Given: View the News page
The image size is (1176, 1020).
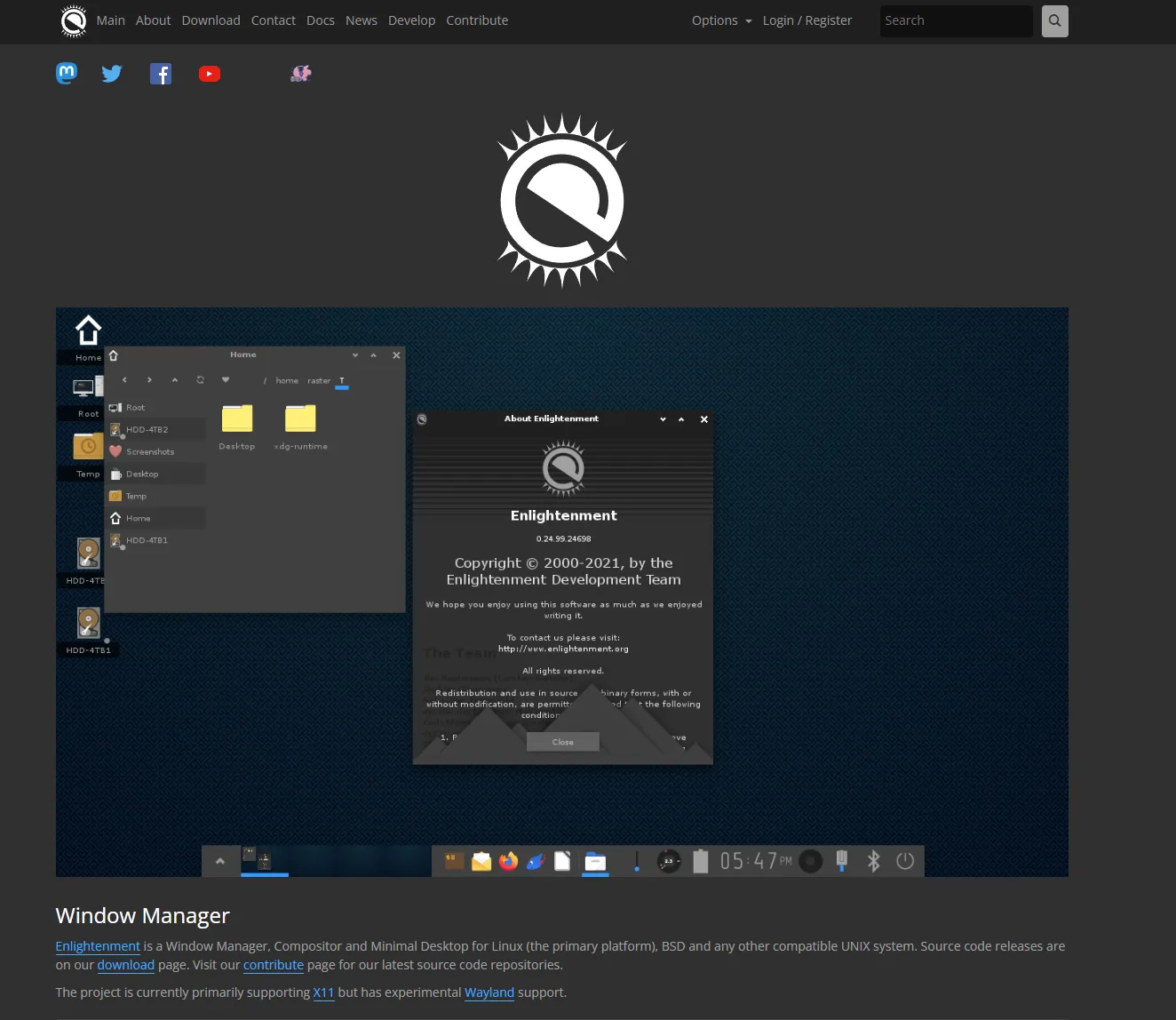Looking at the screenshot, I should [362, 20].
